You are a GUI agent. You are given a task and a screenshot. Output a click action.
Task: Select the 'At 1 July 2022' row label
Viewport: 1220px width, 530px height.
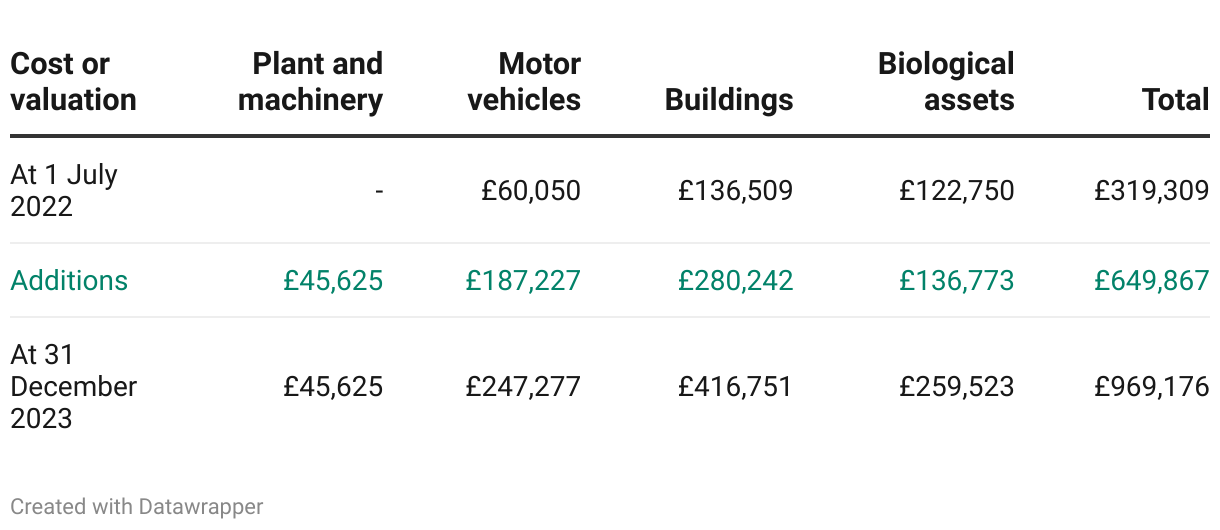64,190
